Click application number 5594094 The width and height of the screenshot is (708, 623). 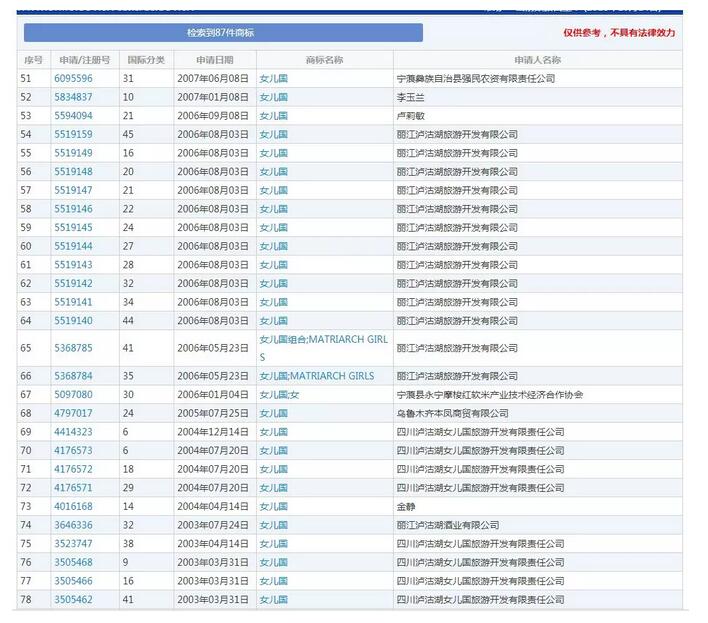click(x=73, y=116)
